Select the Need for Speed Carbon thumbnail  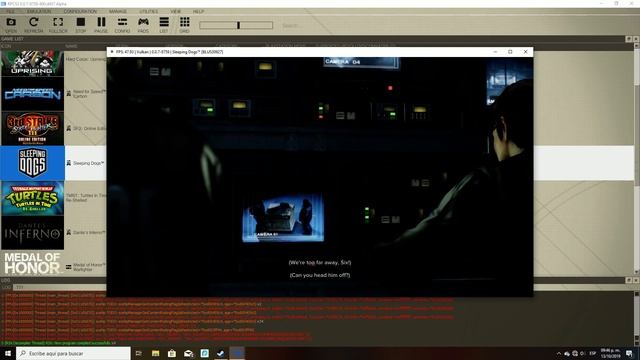[32, 94]
